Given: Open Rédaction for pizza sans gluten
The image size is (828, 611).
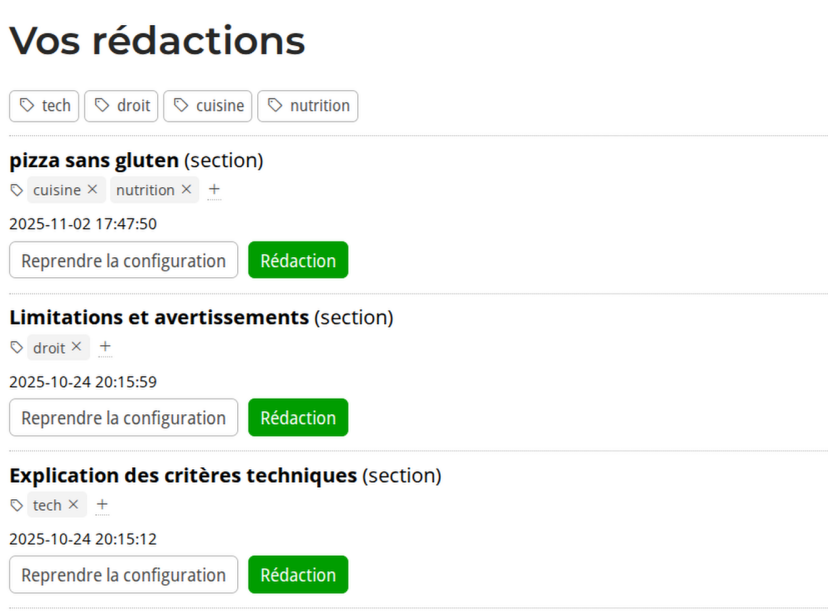Looking at the screenshot, I should pyautogui.click(x=298, y=260).
